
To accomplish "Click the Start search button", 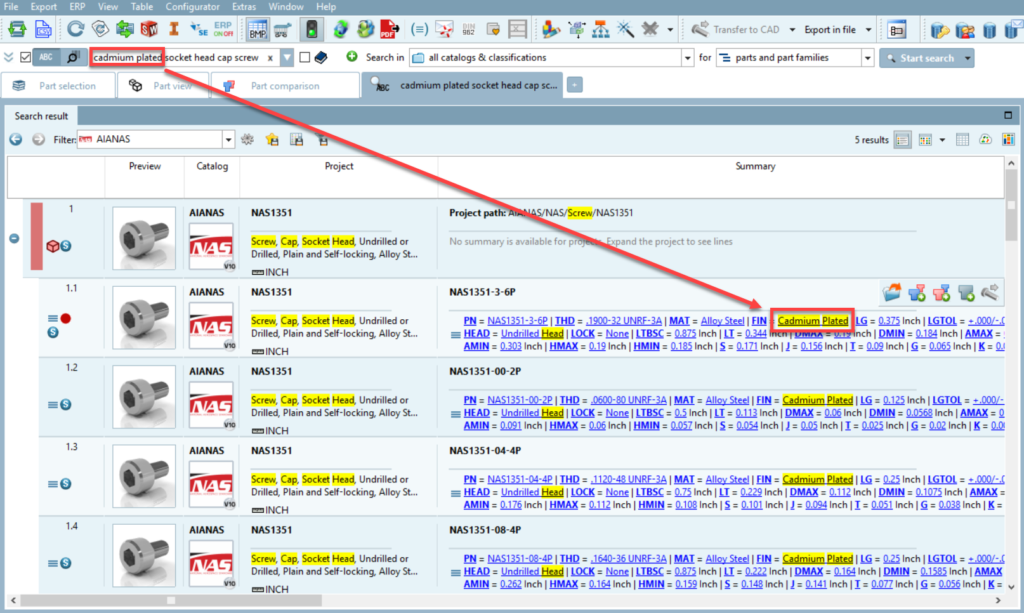I will coord(920,58).
